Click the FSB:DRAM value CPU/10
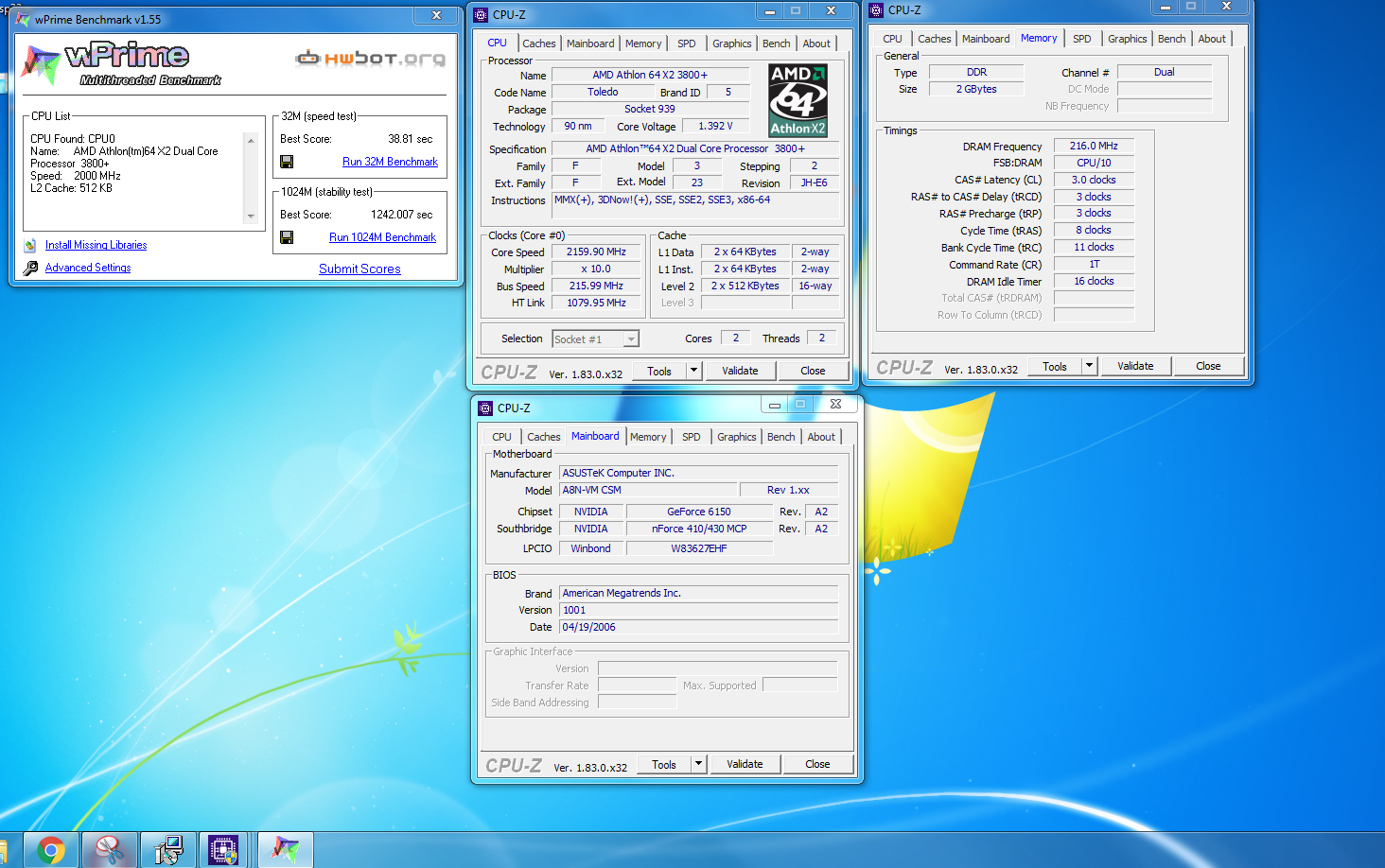The image size is (1385, 868). tap(1094, 163)
